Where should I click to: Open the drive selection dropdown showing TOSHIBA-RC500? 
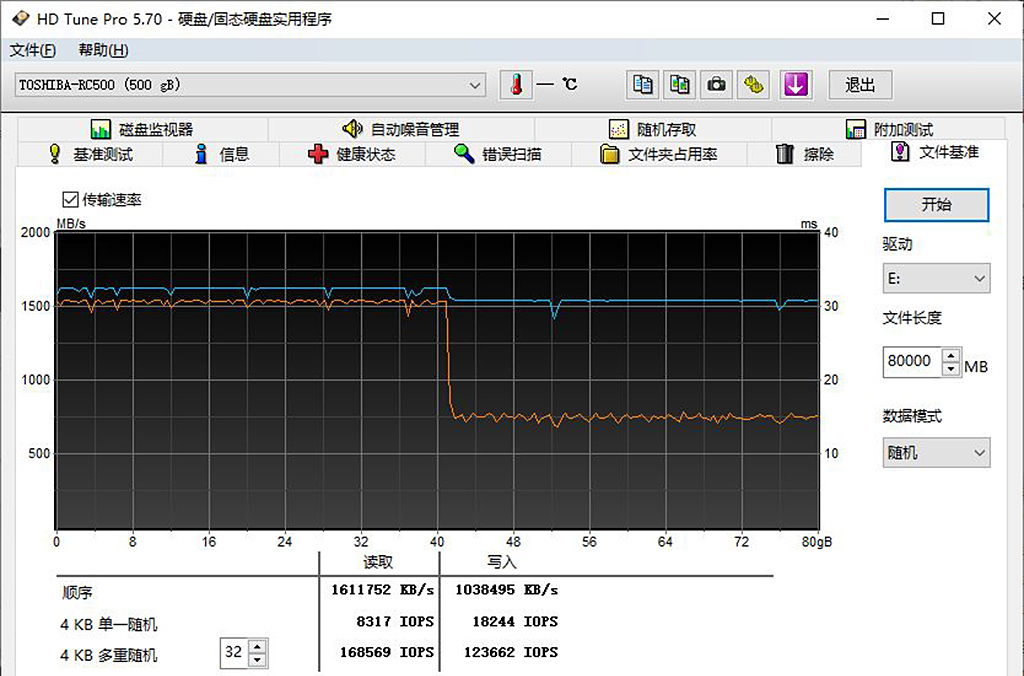coord(248,85)
